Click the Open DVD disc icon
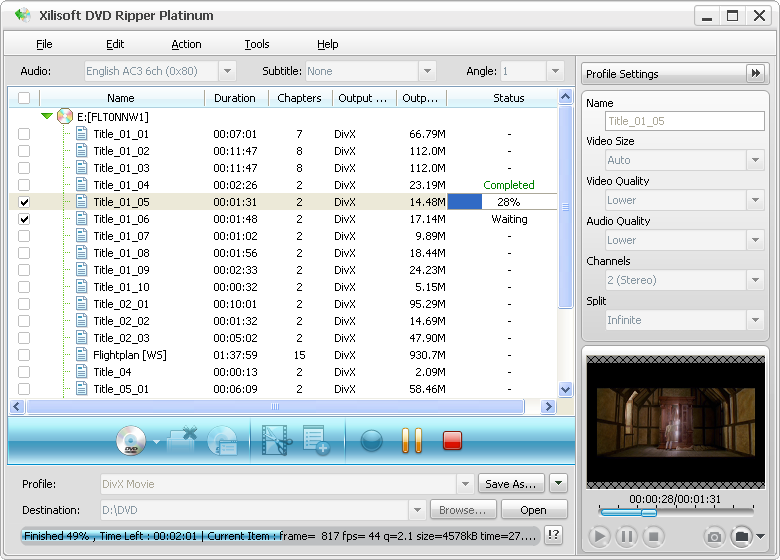 point(131,440)
